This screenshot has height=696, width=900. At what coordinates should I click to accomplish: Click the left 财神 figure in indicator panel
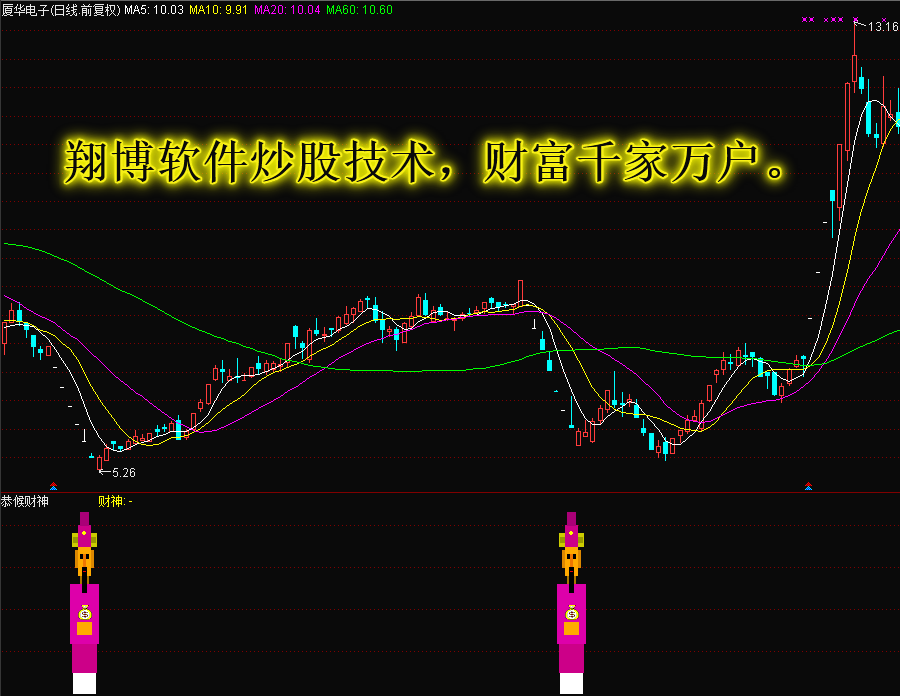pos(84,600)
